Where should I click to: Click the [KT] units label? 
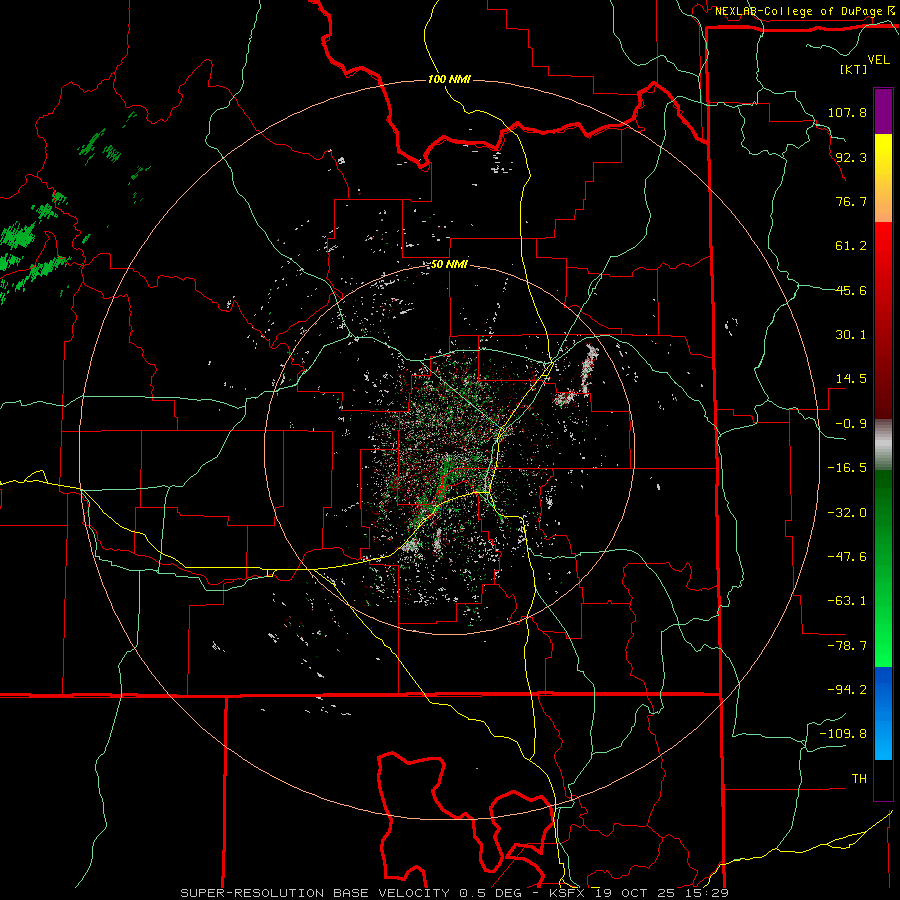pos(854,69)
